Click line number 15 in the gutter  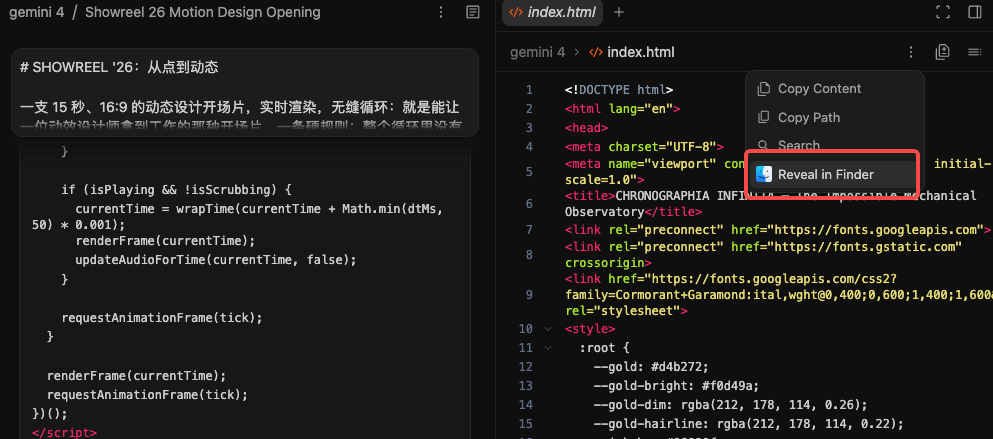click(x=526, y=424)
